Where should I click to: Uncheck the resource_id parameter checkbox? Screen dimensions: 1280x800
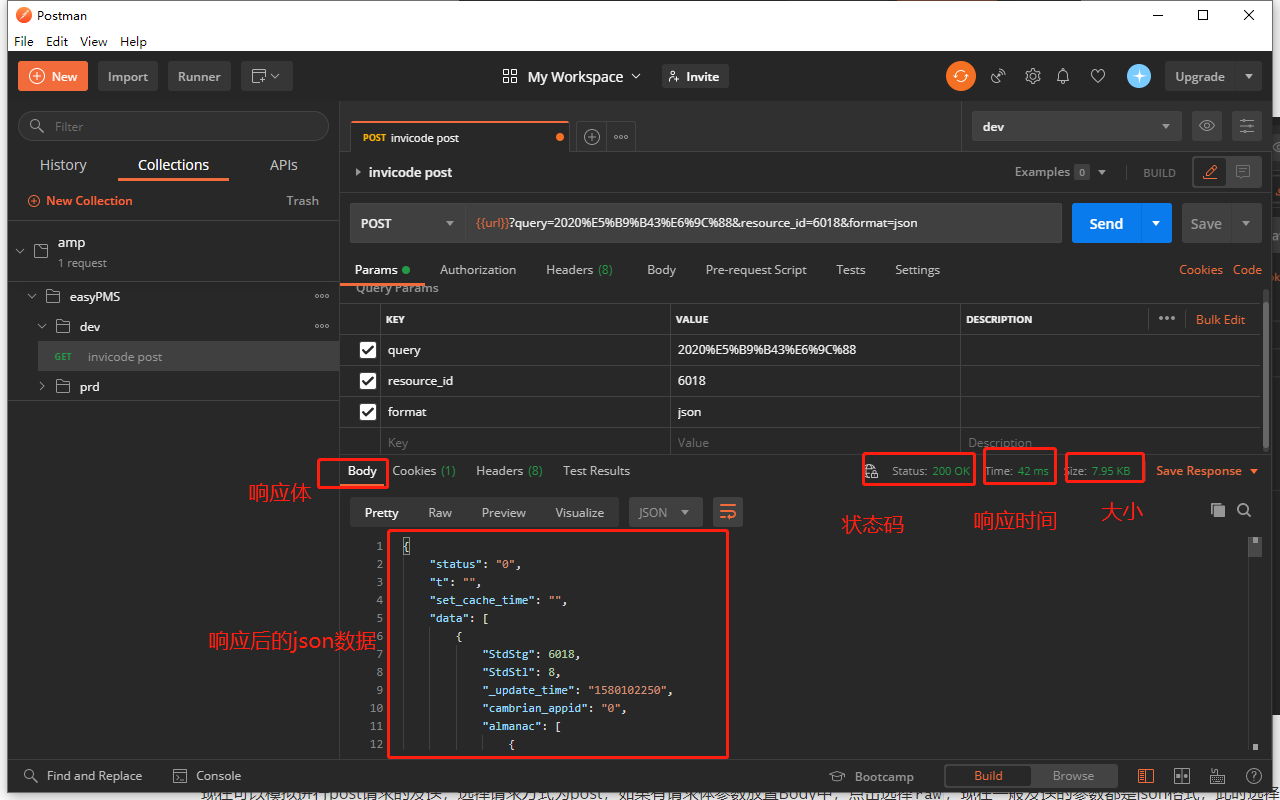pos(368,381)
